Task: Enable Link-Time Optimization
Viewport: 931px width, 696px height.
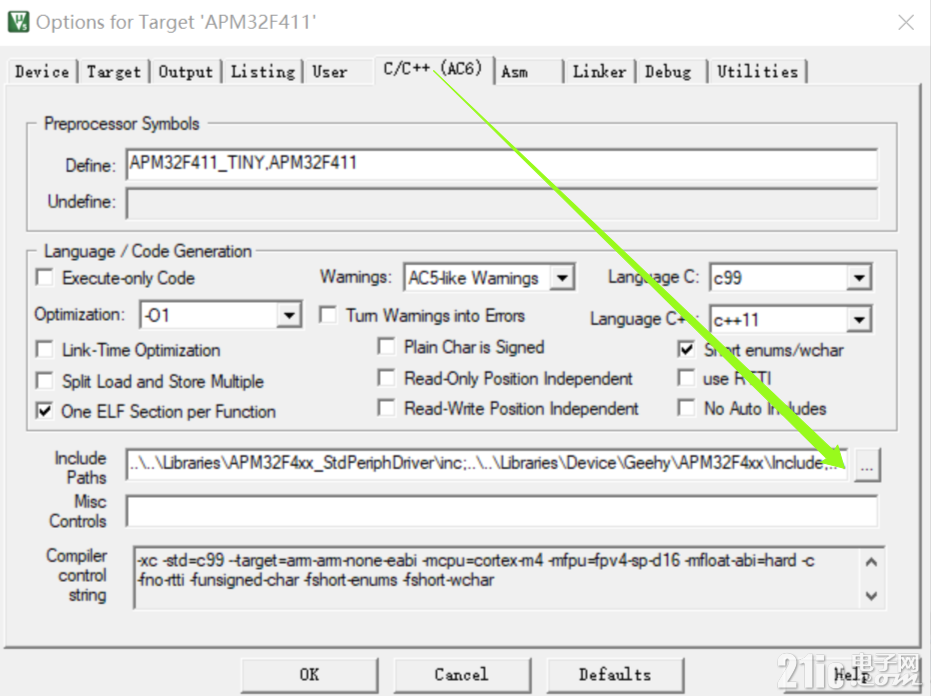Action: click(x=45, y=349)
